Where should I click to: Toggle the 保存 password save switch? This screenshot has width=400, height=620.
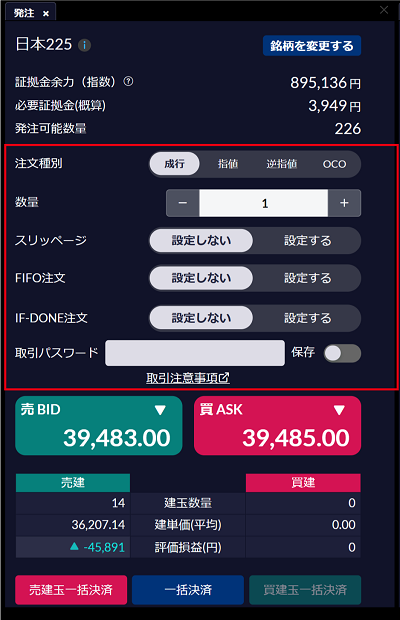342,353
